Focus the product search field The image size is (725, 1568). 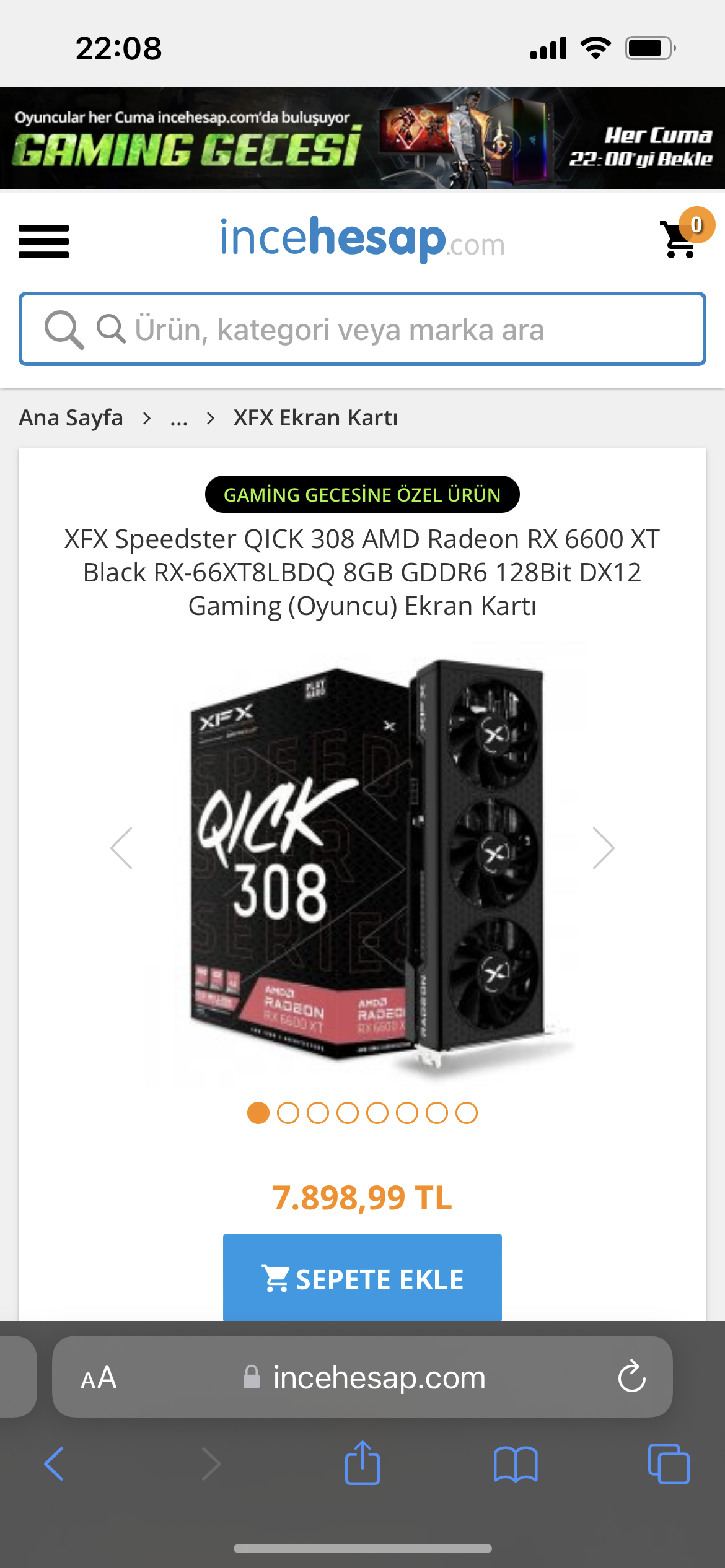tap(362, 329)
